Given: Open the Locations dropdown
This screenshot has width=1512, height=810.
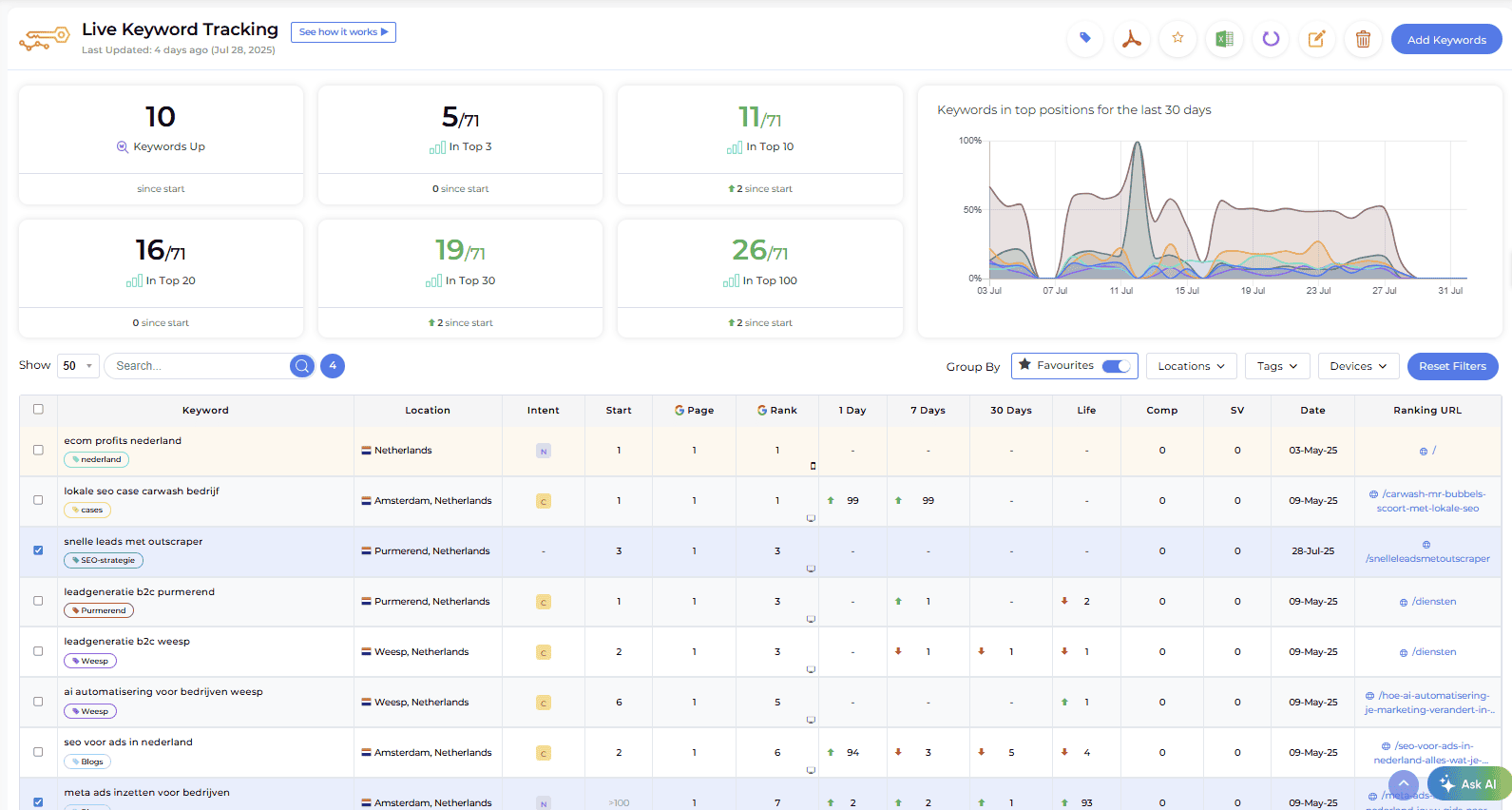Looking at the screenshot, I should (1192, 366).
